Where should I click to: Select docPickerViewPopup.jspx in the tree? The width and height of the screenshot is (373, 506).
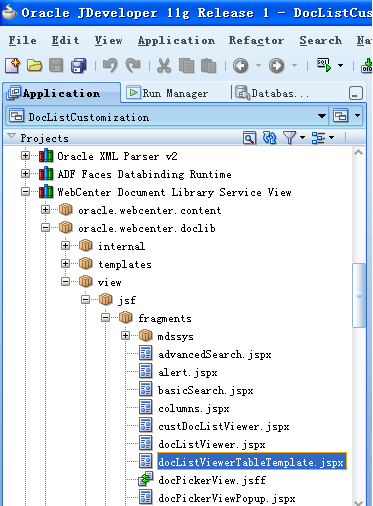[227, 498]
